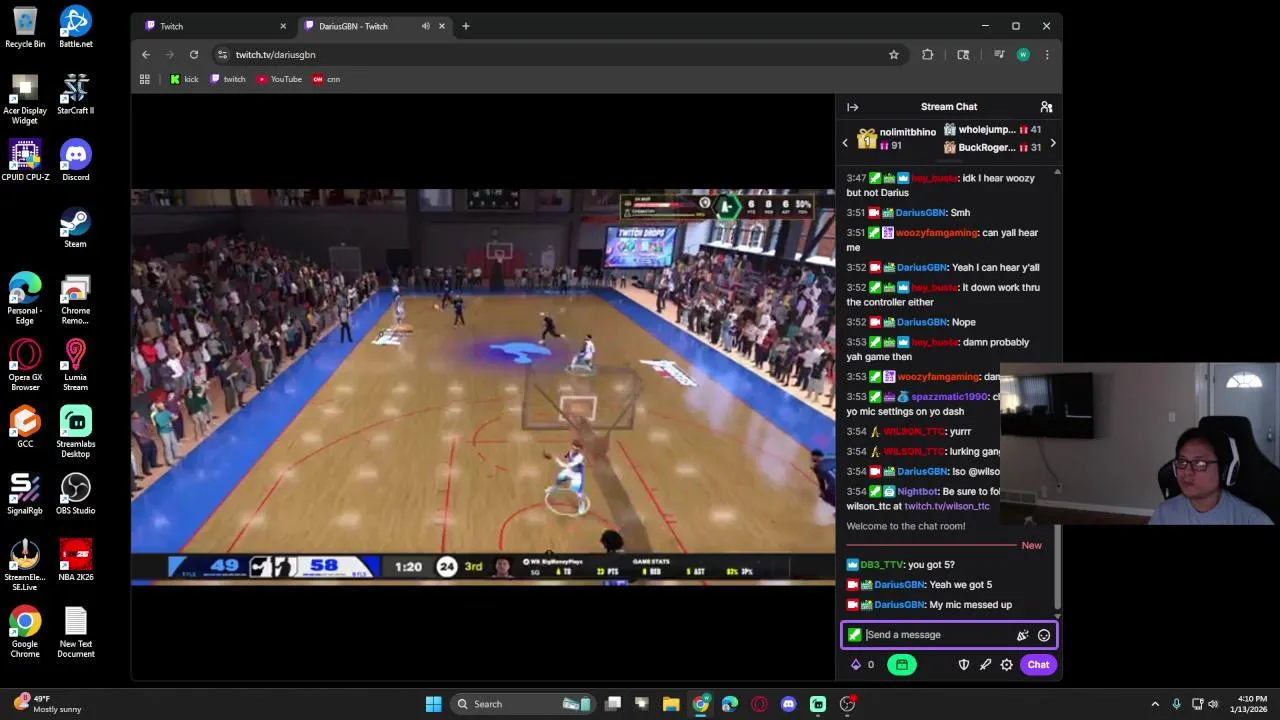
Task: Switch to the Twitch browser tab
Action: (214, 26)
